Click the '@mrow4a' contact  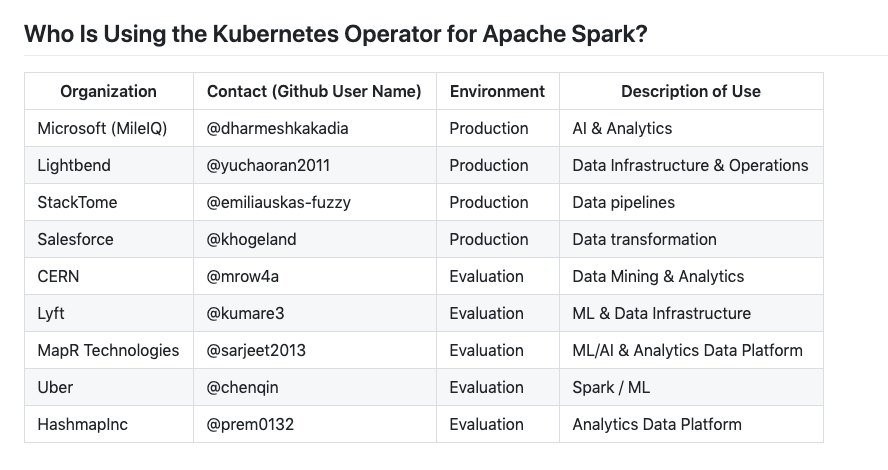[x=242, y=276]
